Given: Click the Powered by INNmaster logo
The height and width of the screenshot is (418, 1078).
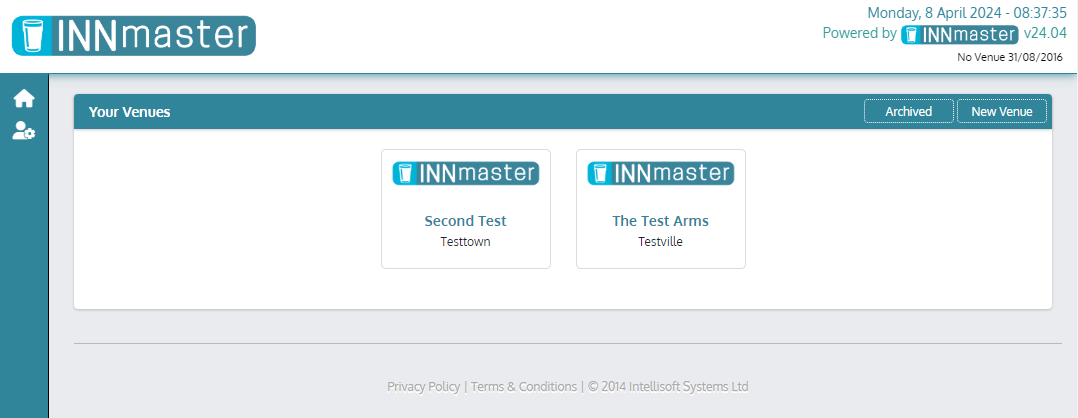Looking at the screenshot, I should pos(959,34).
